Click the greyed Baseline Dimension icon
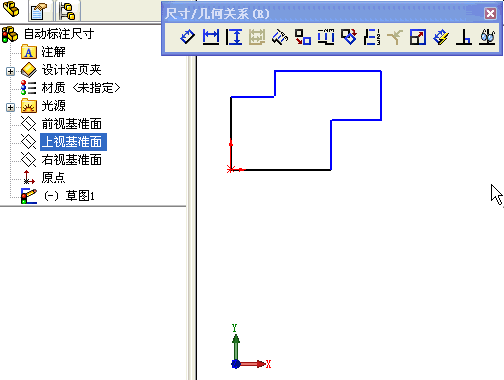Image resolution: width=504 pixels, height=380 pixels. pos(257,37)
